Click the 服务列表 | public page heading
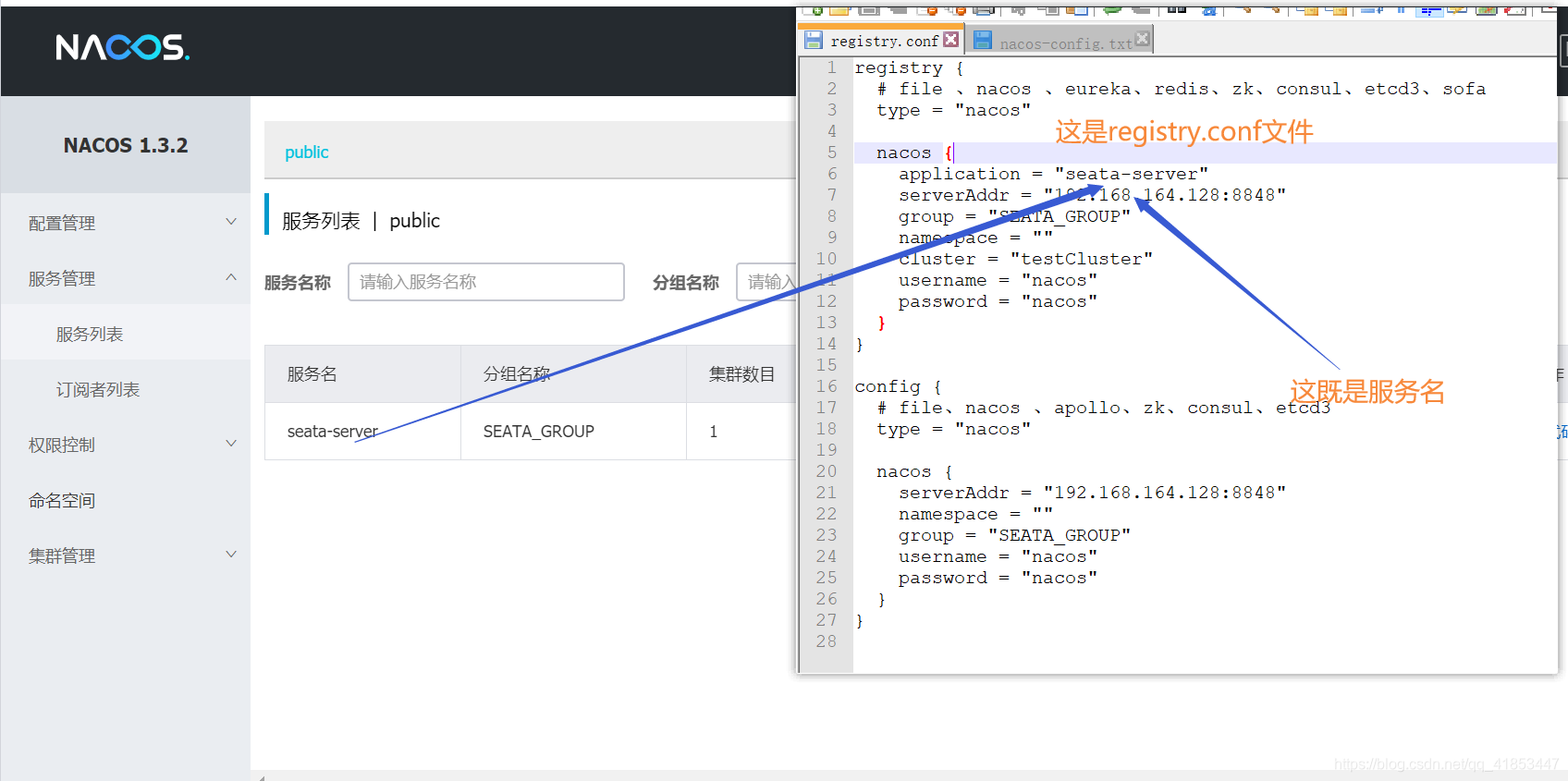This screenshot has height=781, width=1568. pyautogui.click(x=361, y=221)
